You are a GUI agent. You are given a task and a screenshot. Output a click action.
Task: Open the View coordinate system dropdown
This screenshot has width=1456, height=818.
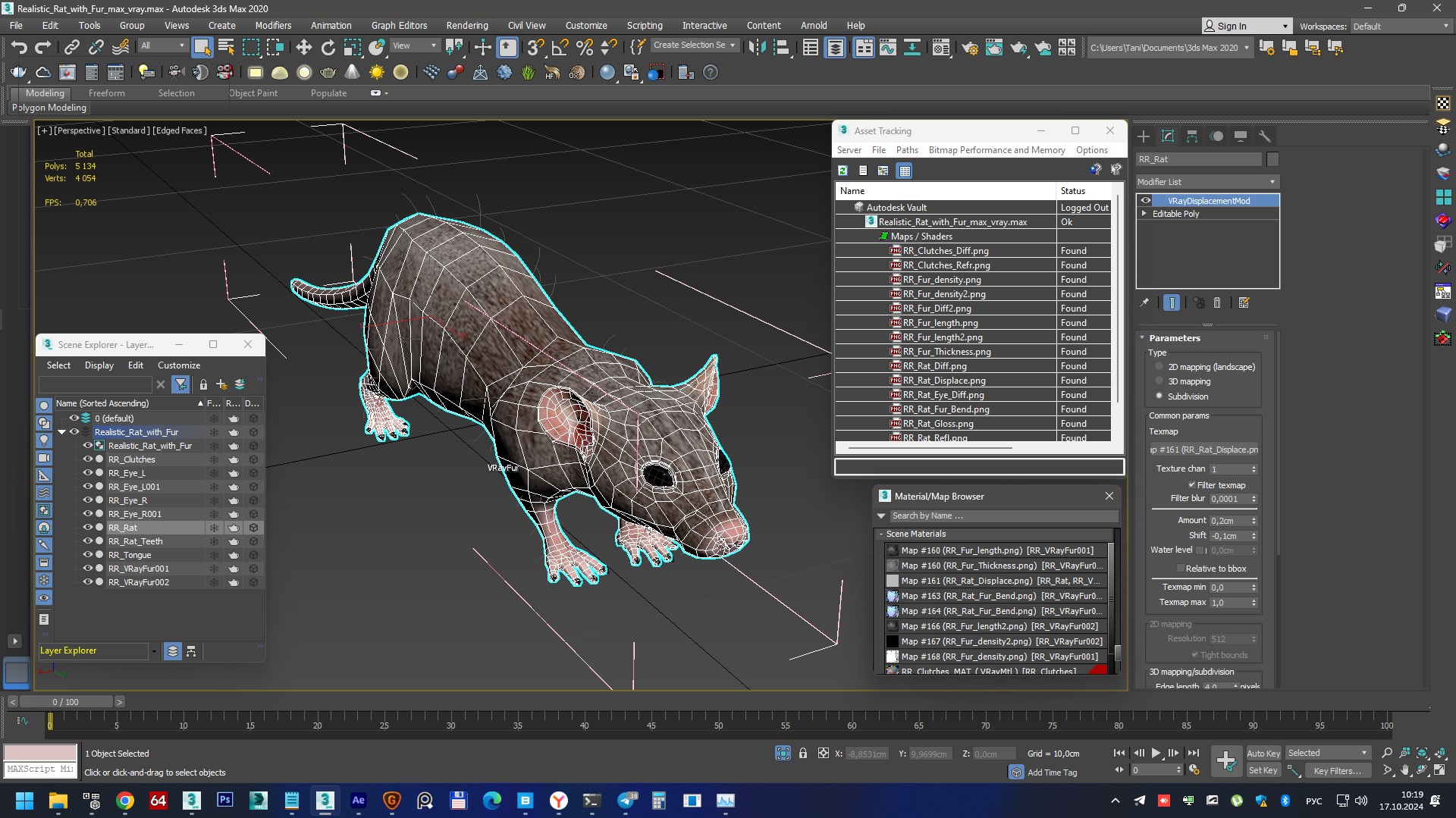point(414,45)
